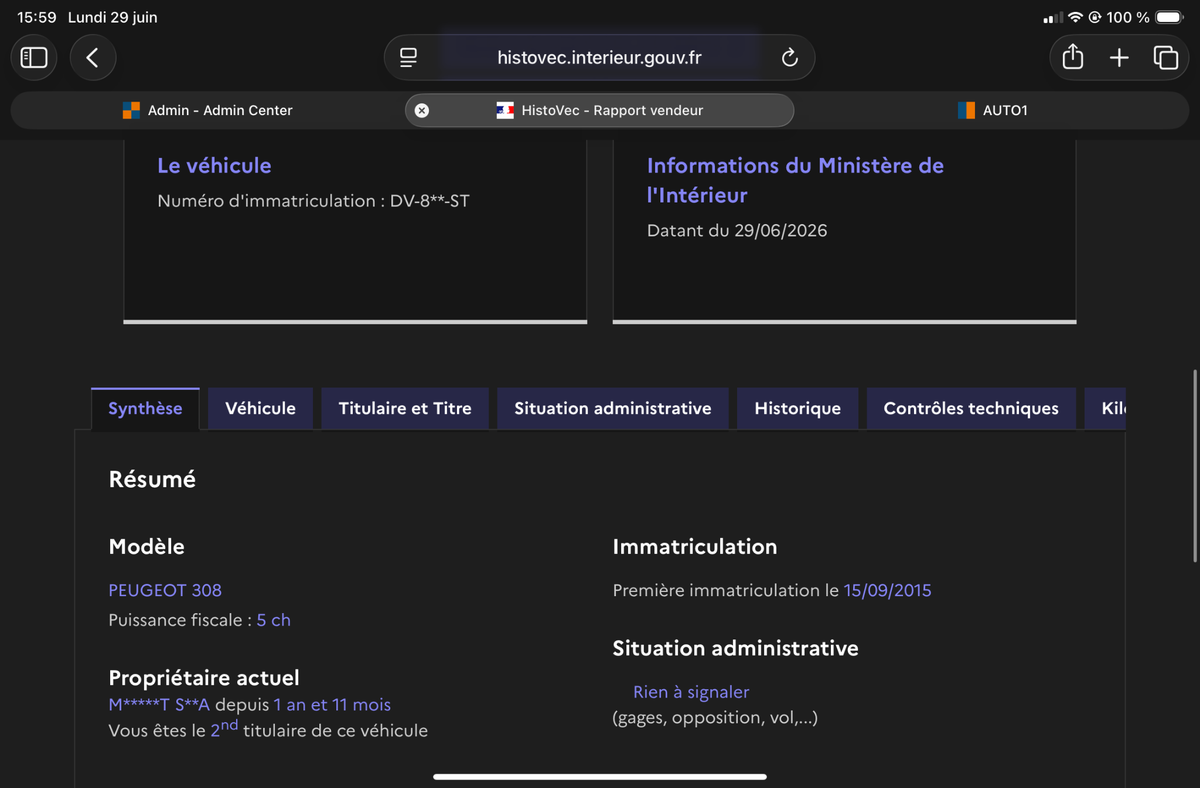Viewport: 1200px width, 788px height.
Task: Open the share sheet icon
Action: click(1073, 58)
